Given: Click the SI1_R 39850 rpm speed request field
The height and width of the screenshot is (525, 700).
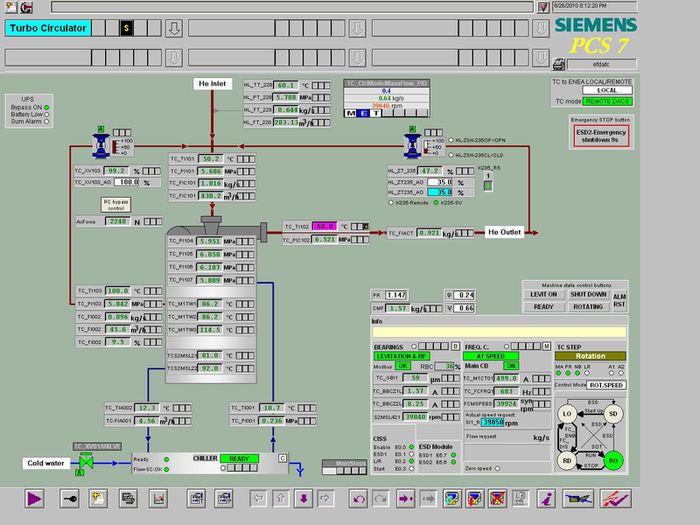Looking at the screenshot, I should (492, 422).
